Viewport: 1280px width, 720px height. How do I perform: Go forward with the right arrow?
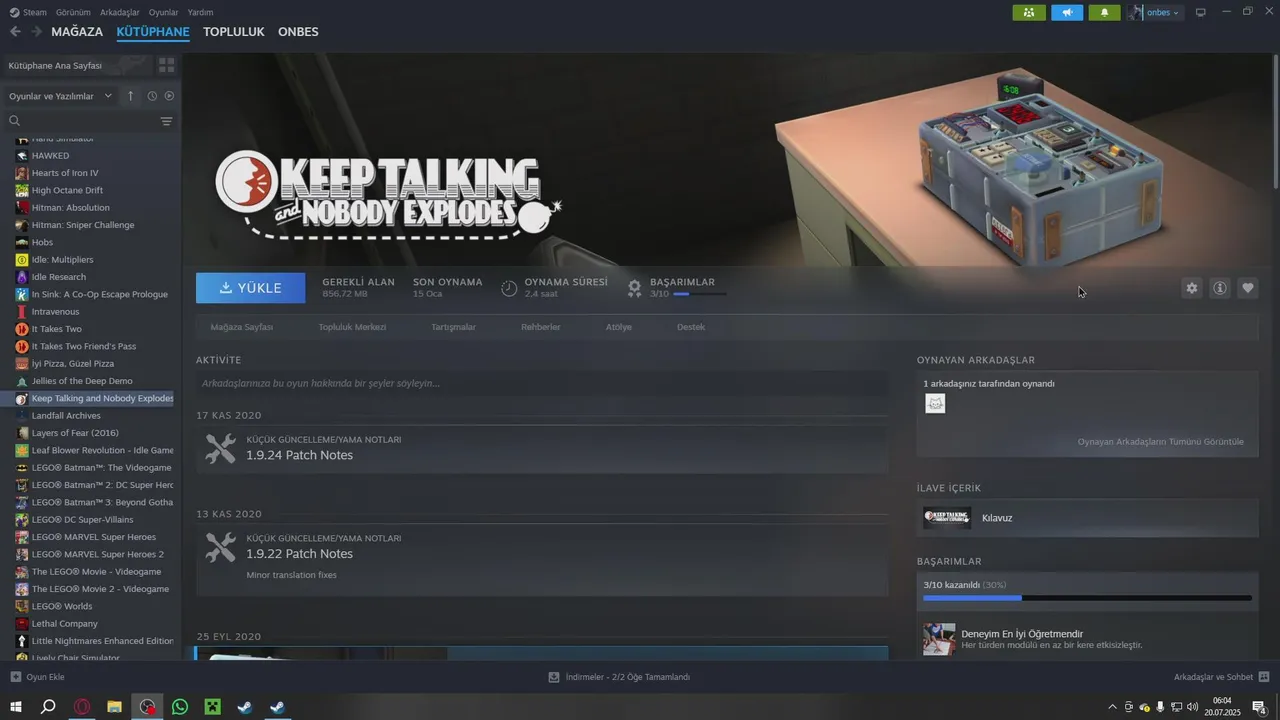point(36,32)
